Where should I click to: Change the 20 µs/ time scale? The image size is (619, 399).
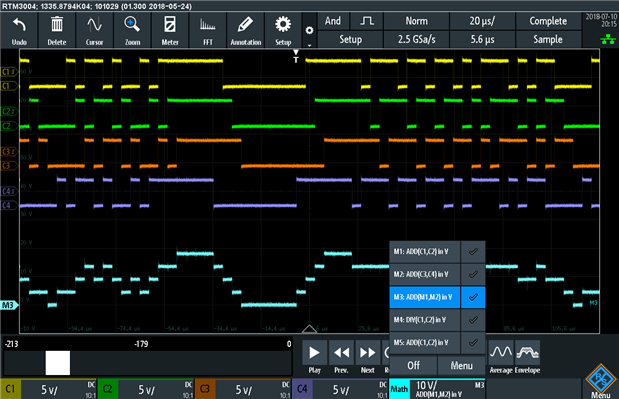tap(482, 21)
